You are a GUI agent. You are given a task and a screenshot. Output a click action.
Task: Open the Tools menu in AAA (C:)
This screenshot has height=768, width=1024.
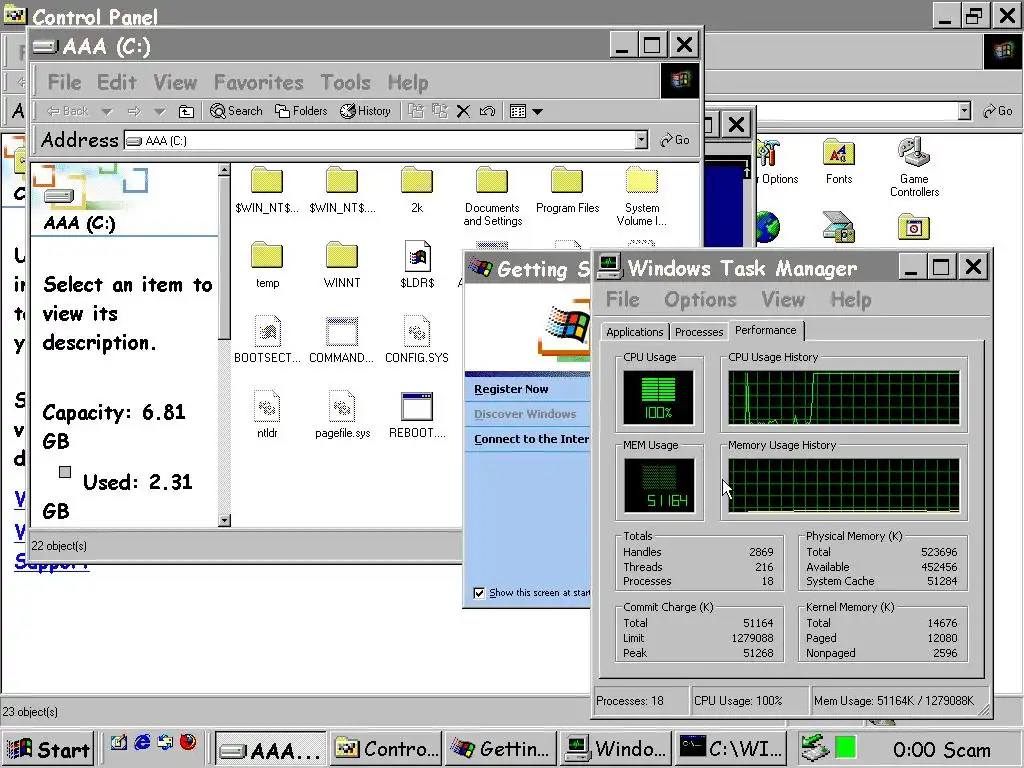click(x=345, y=82)
